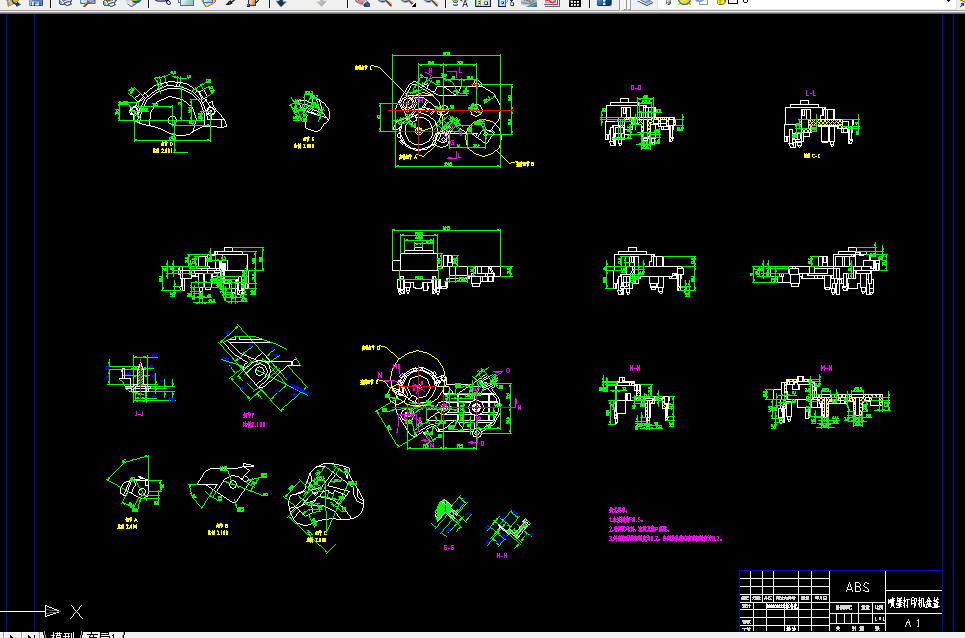Screen dimensions: 965x638
Task: Click the 'G-G' section label
Action: [449, 548]
